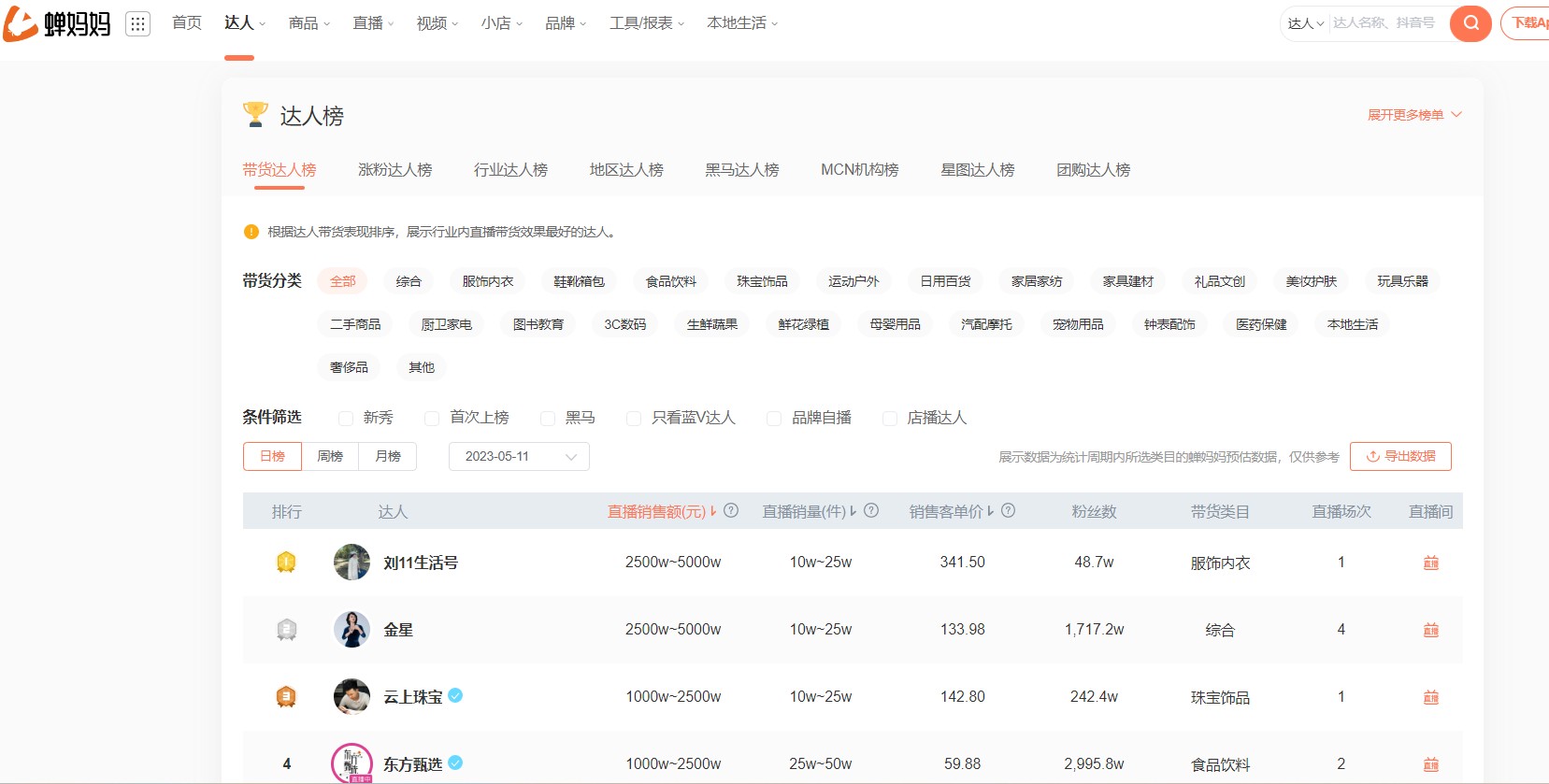Switch to MCN机构榜 tab
This screenshot has height=784, width=1549.
point(860,170)
